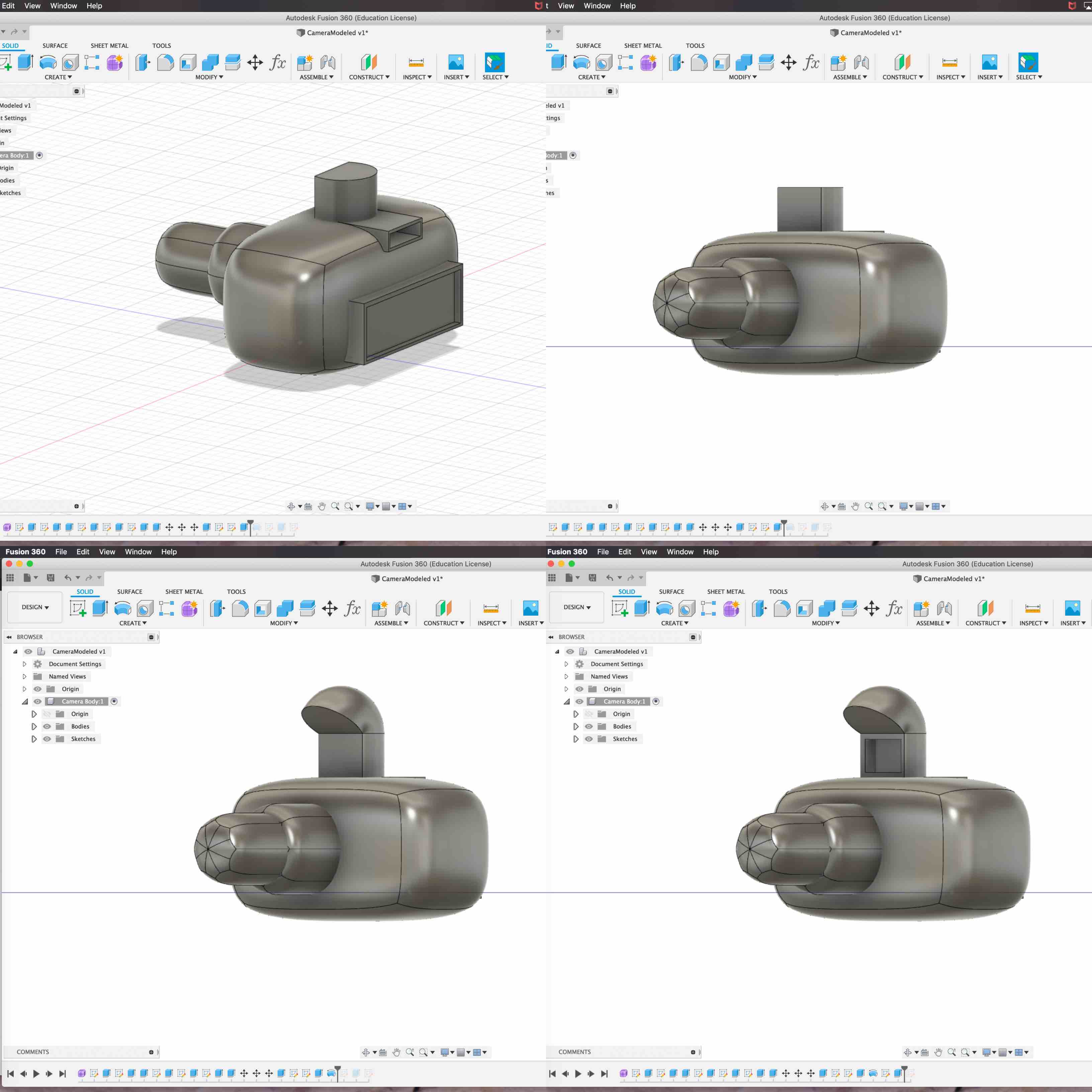This screenshot has width=1092, height=1092.
Task: Save the design in lower-left window
Action: (50, 578)
